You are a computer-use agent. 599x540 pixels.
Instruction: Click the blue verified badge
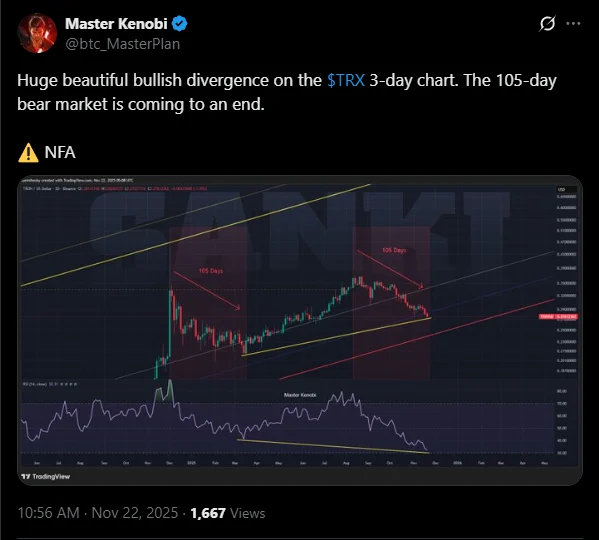(179, 24)
